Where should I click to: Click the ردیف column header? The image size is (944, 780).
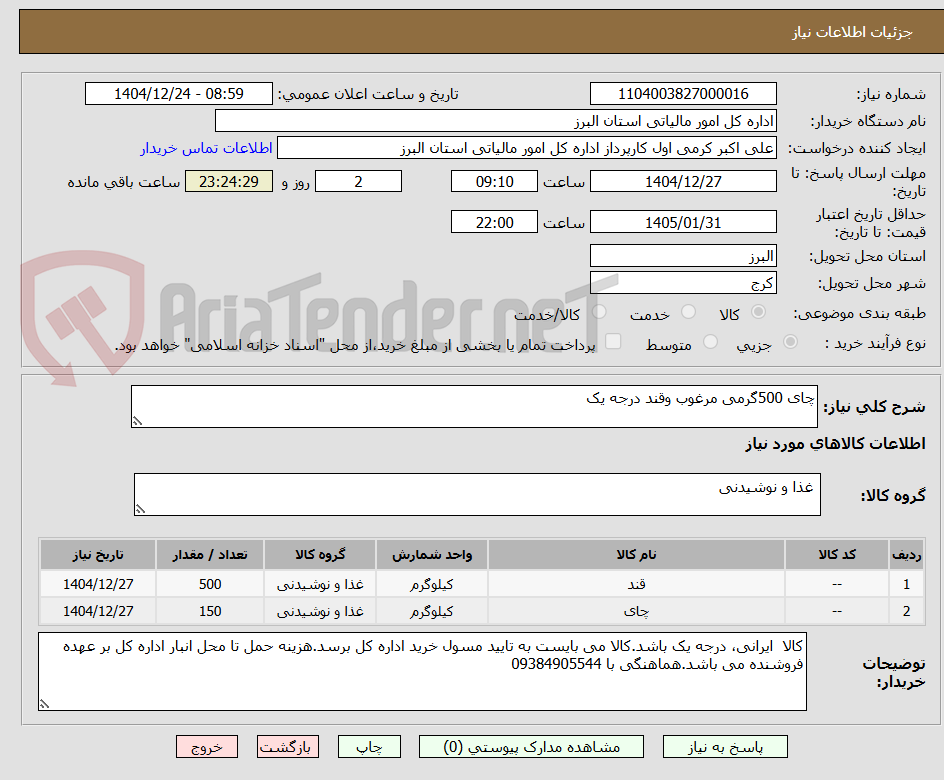[907, 554]
